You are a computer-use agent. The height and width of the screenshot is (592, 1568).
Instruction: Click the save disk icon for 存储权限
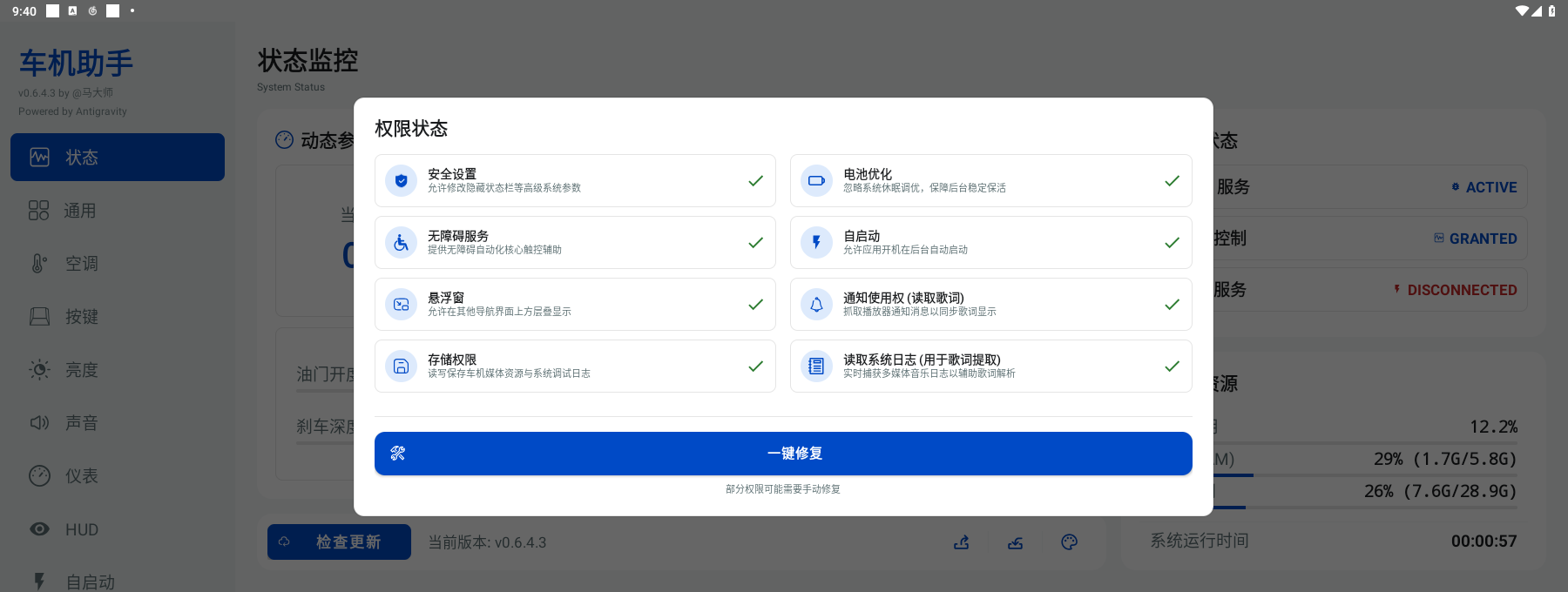pyautogui.click(x=402, y=367)
